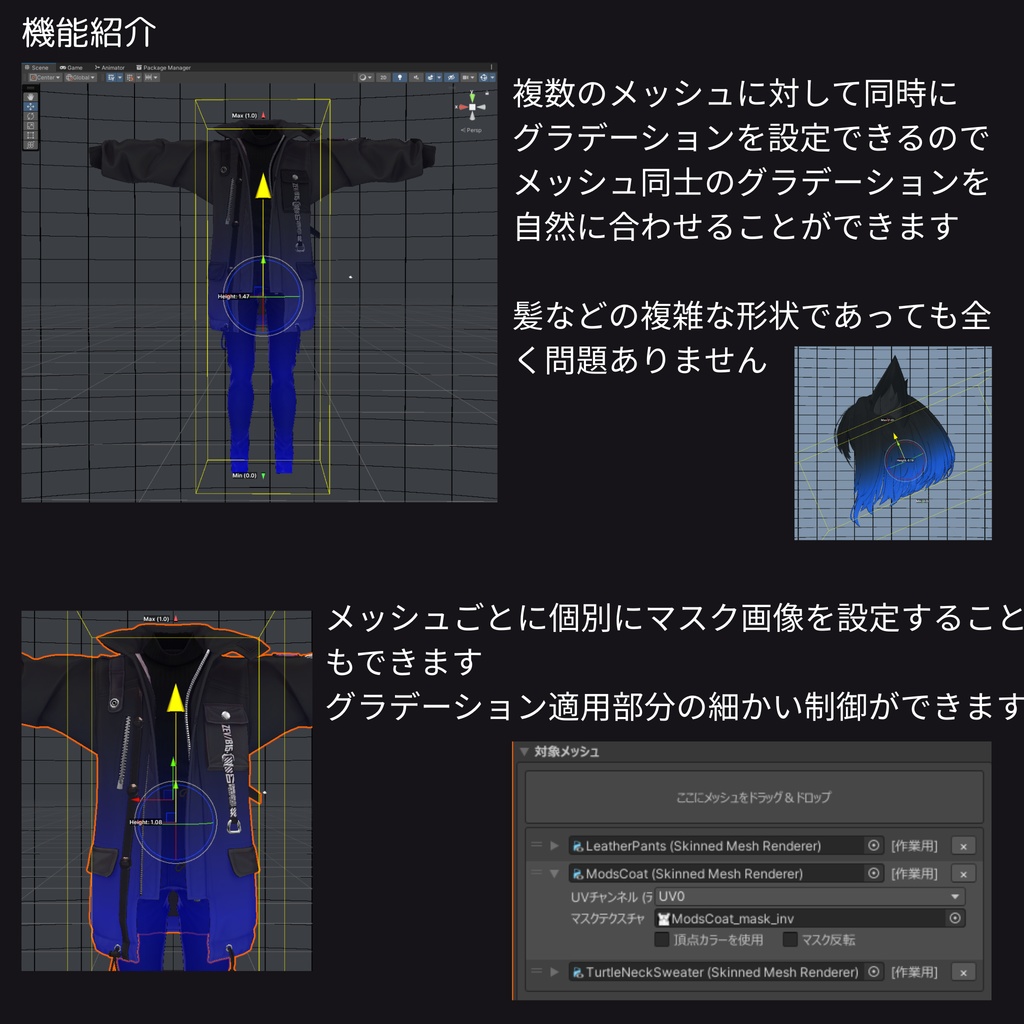This screenshot has height=1024, width=1024.
Task: Click the mesh drag and drop area
Action: click(754, 795)
